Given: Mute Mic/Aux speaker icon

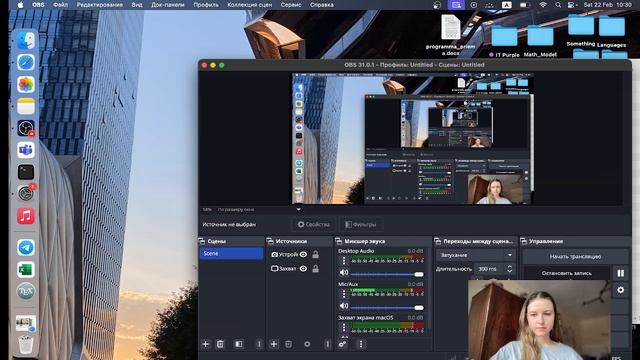Looking at the screenshot, I should pos(344,306).
